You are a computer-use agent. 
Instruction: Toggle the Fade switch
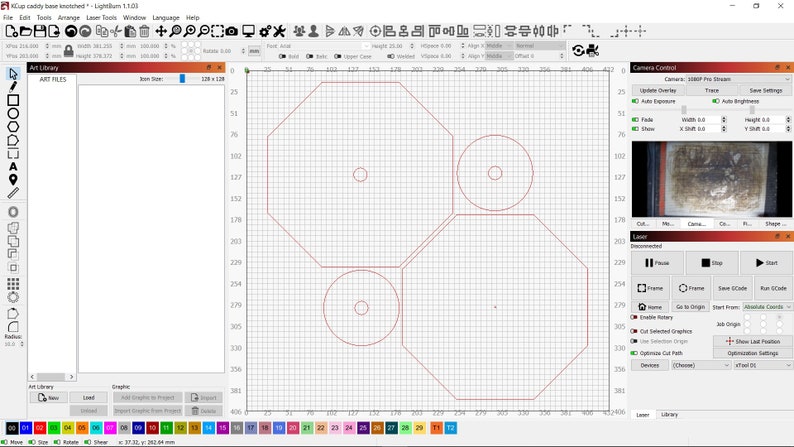click(x=635, y=120)
